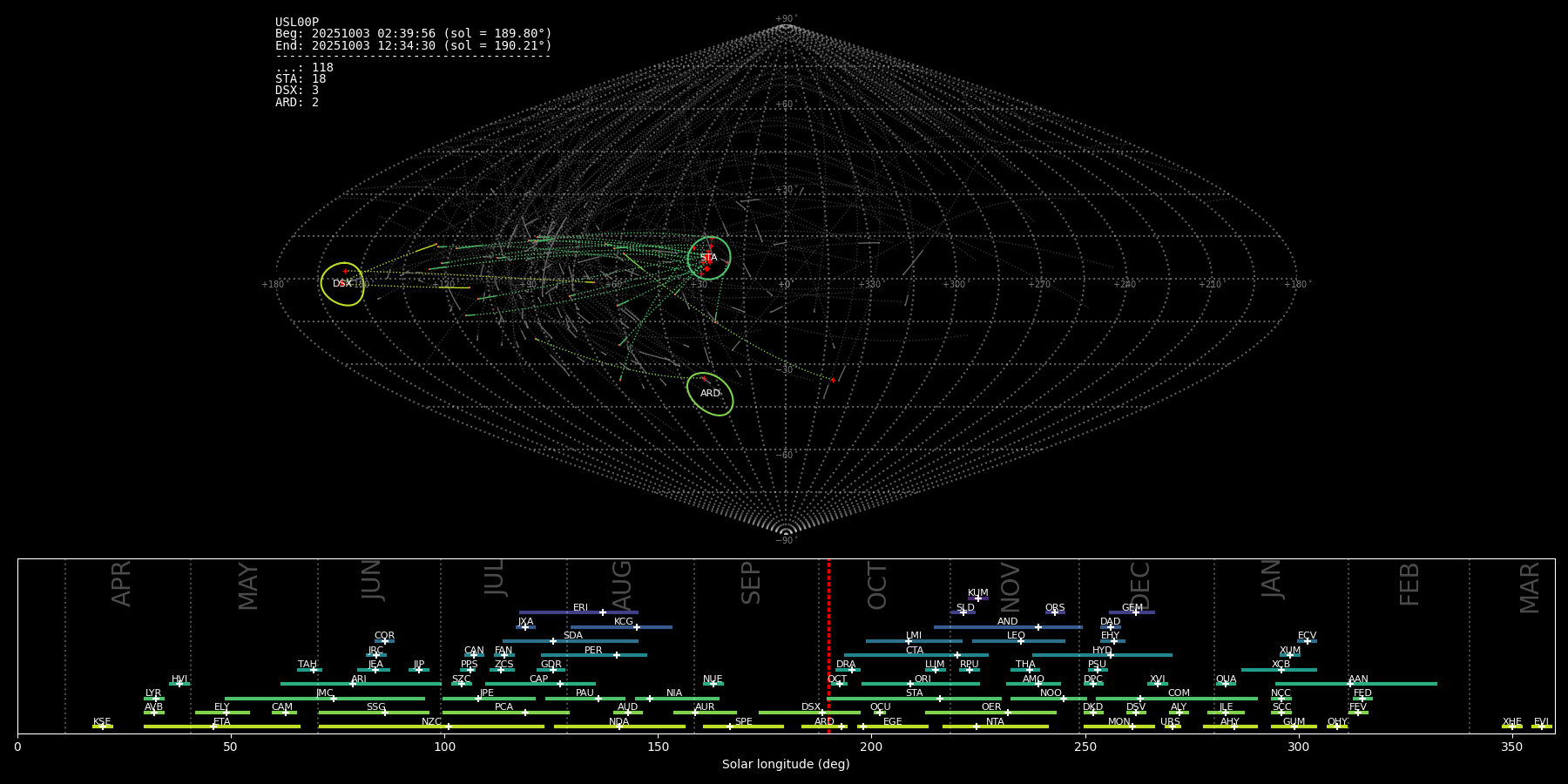Viewport: 1568px width, 784px height.
Task: Click the LEO shower label in timeline
Action: 1016,636
